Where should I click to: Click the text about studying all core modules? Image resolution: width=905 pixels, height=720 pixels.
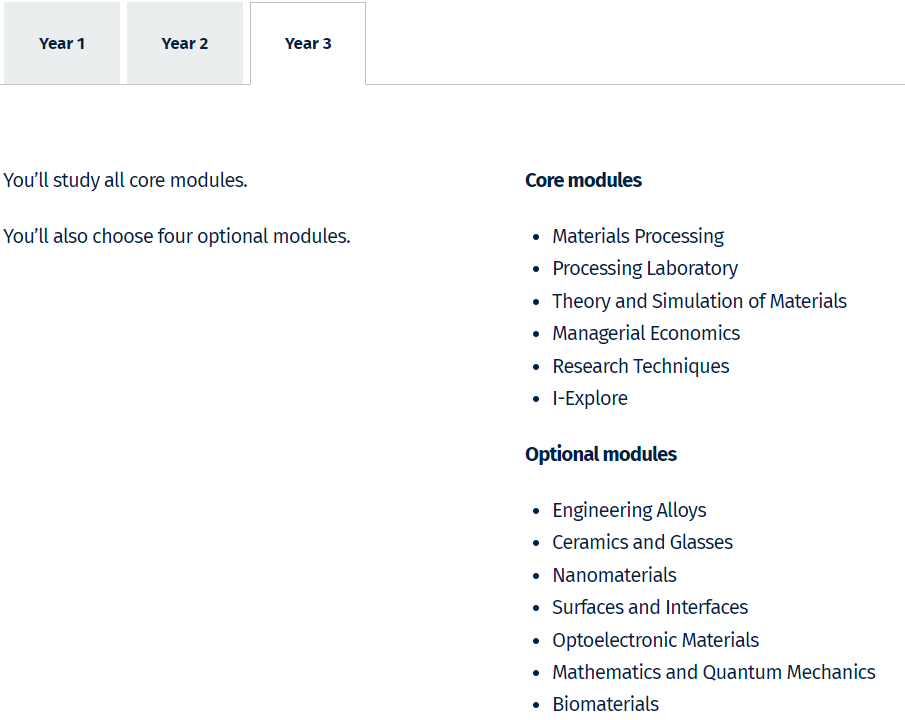pyautogui.click(x=125, y=180)
